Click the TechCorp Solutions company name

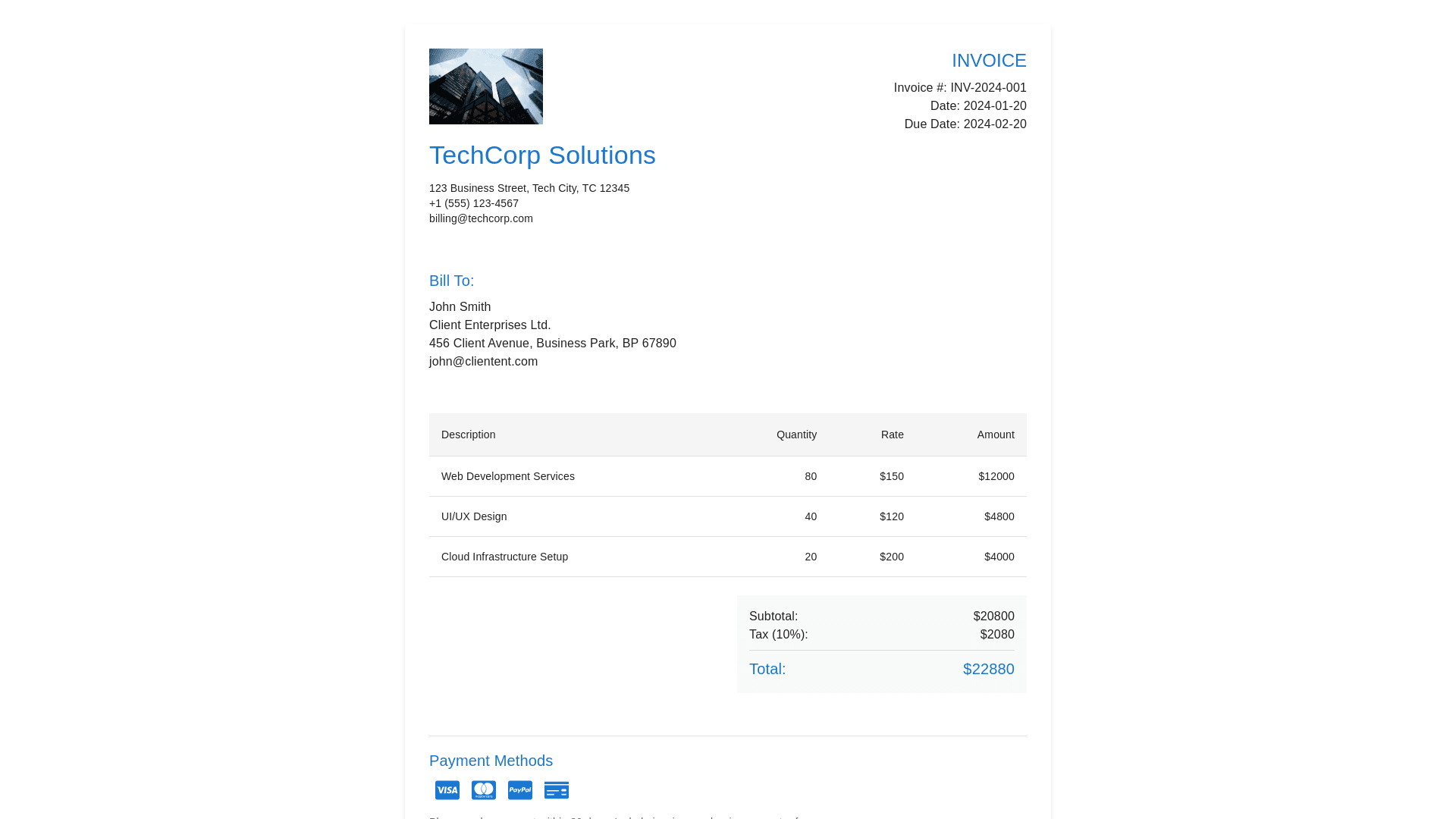point(542,155)
